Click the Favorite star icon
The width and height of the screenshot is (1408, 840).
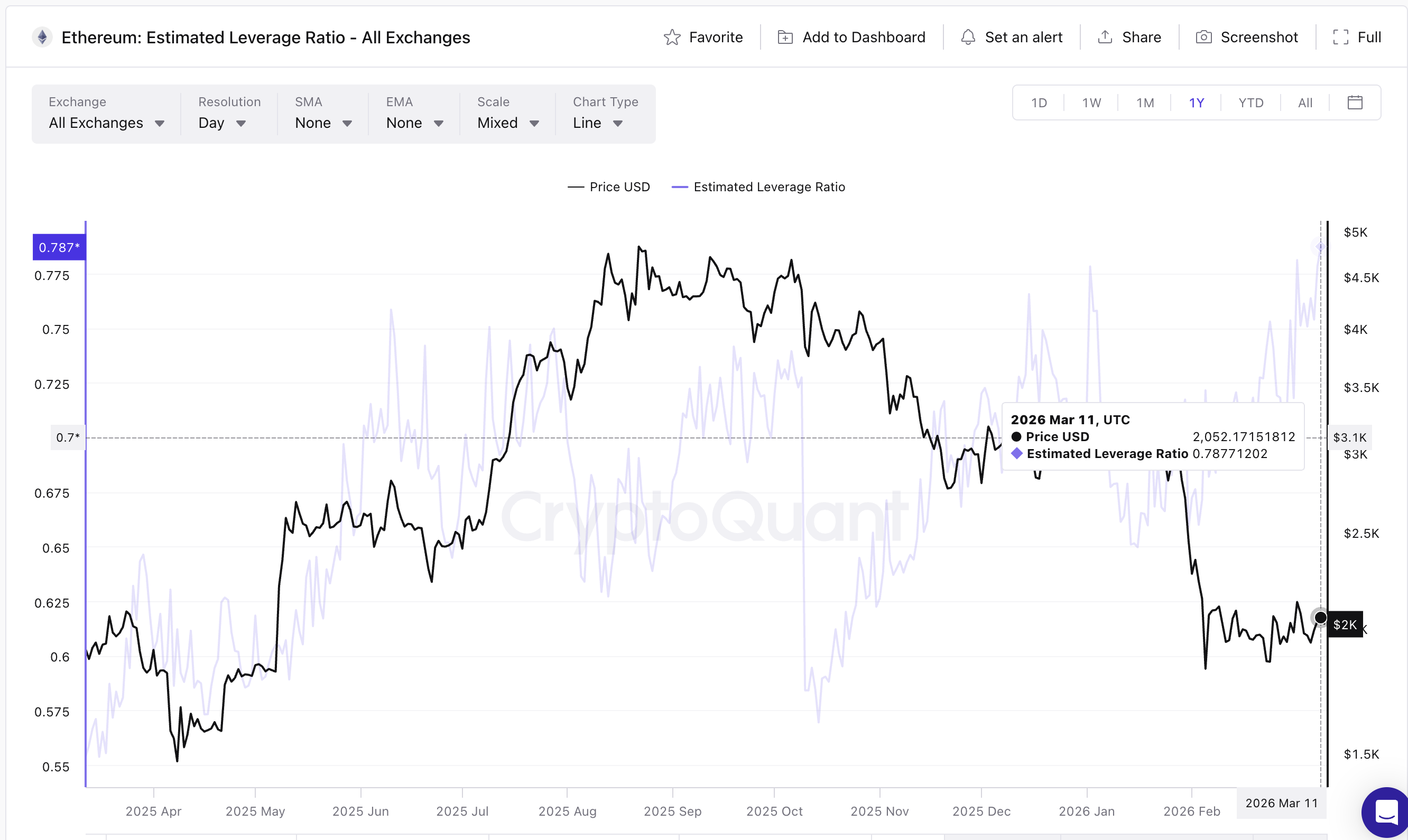(x=672, y=38)
